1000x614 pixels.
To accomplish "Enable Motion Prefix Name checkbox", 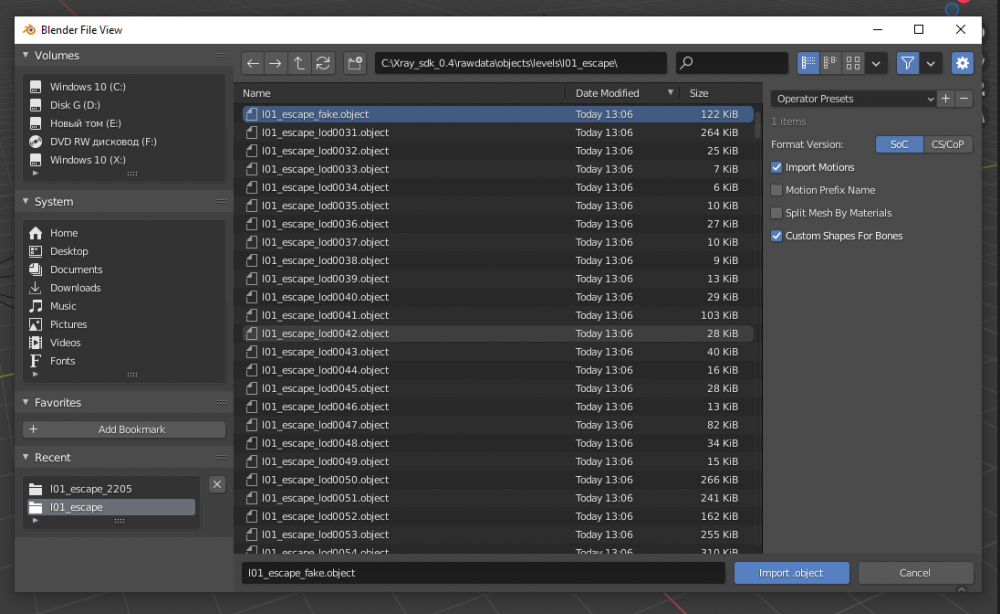I will [777, 190].
